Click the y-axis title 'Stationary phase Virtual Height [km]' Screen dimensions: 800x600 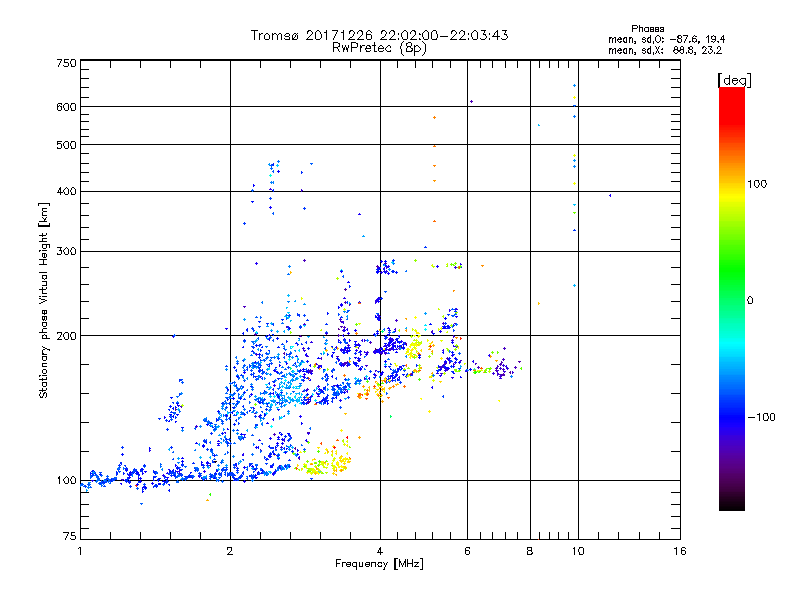point(44,301)
